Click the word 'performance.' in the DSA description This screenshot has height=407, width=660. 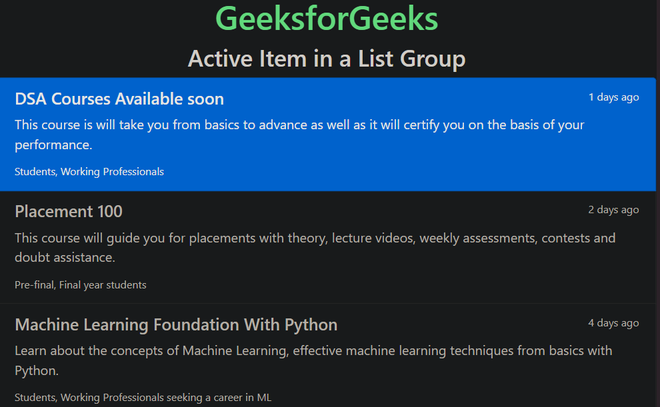(53, 145)
